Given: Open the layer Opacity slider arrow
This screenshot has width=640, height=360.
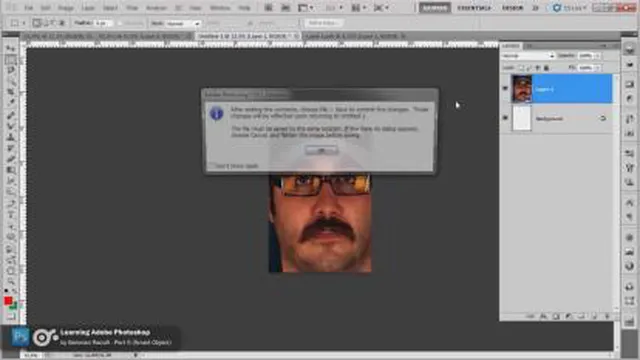Looking at the screenshot, I should [598, 56].
